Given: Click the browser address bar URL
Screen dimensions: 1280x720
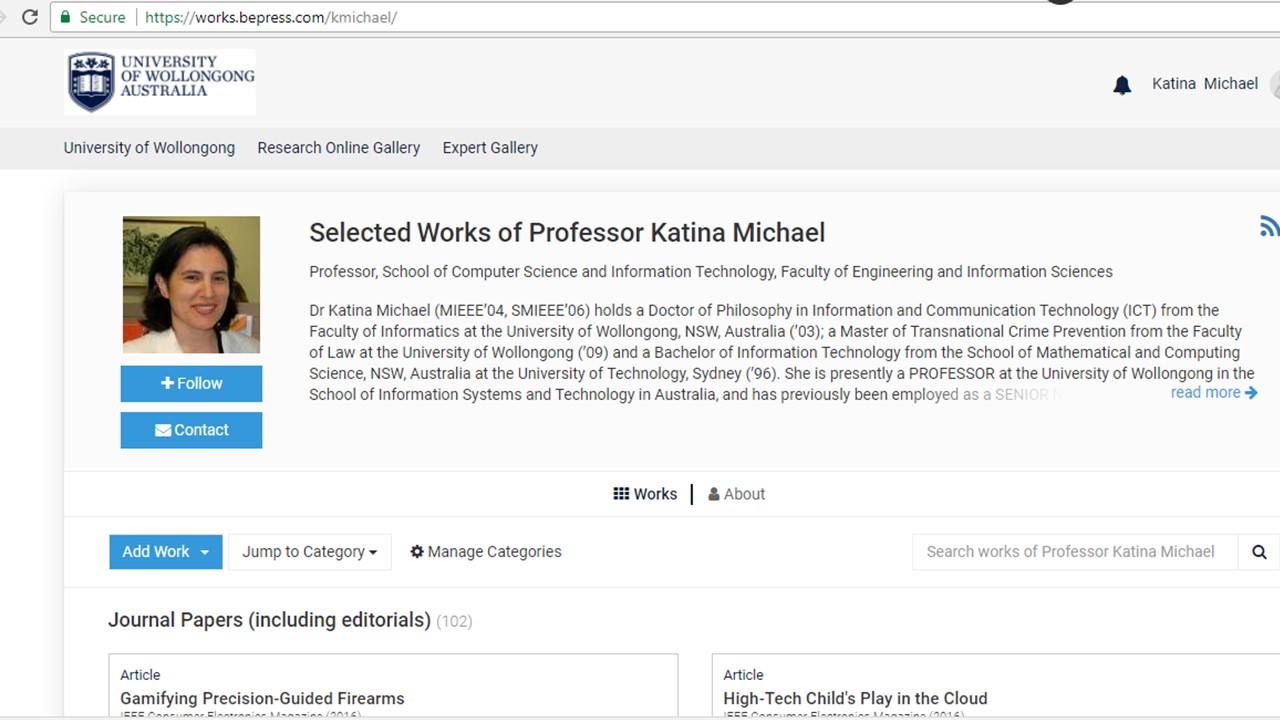Looking at the screenshot, I should [271, 17].
